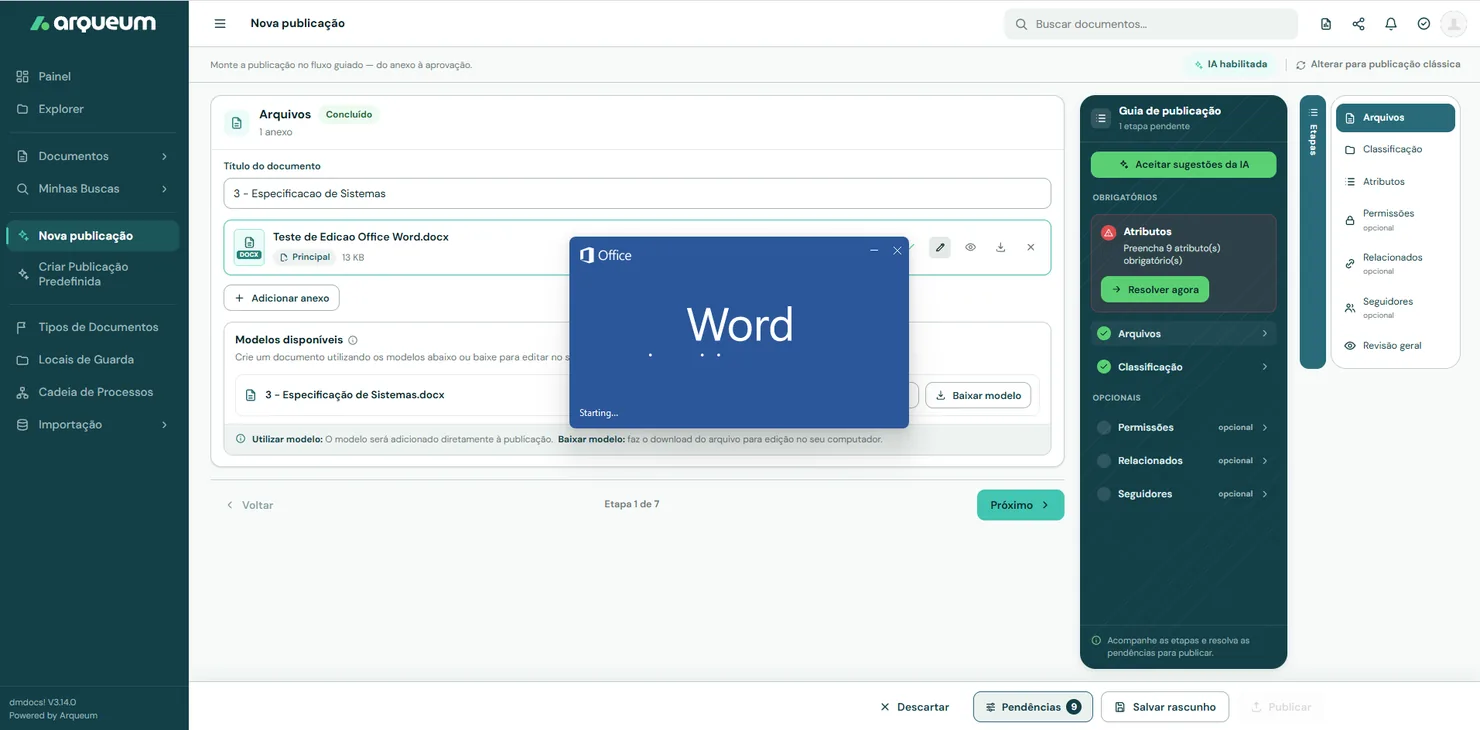Click Resolver agora button

pyautogui.click(x=1155, y=289)
